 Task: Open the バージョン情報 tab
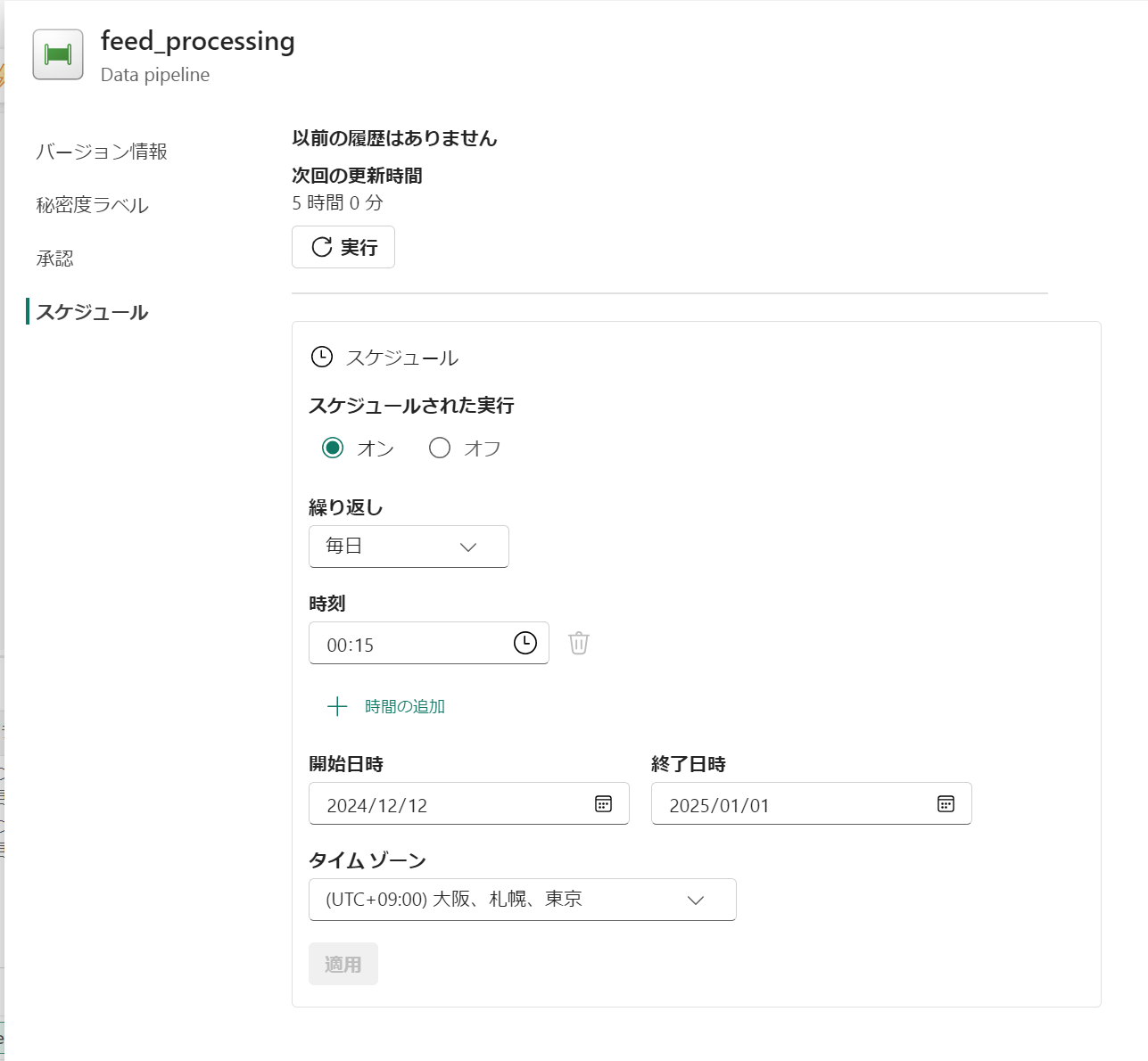(x=102, y=152)
